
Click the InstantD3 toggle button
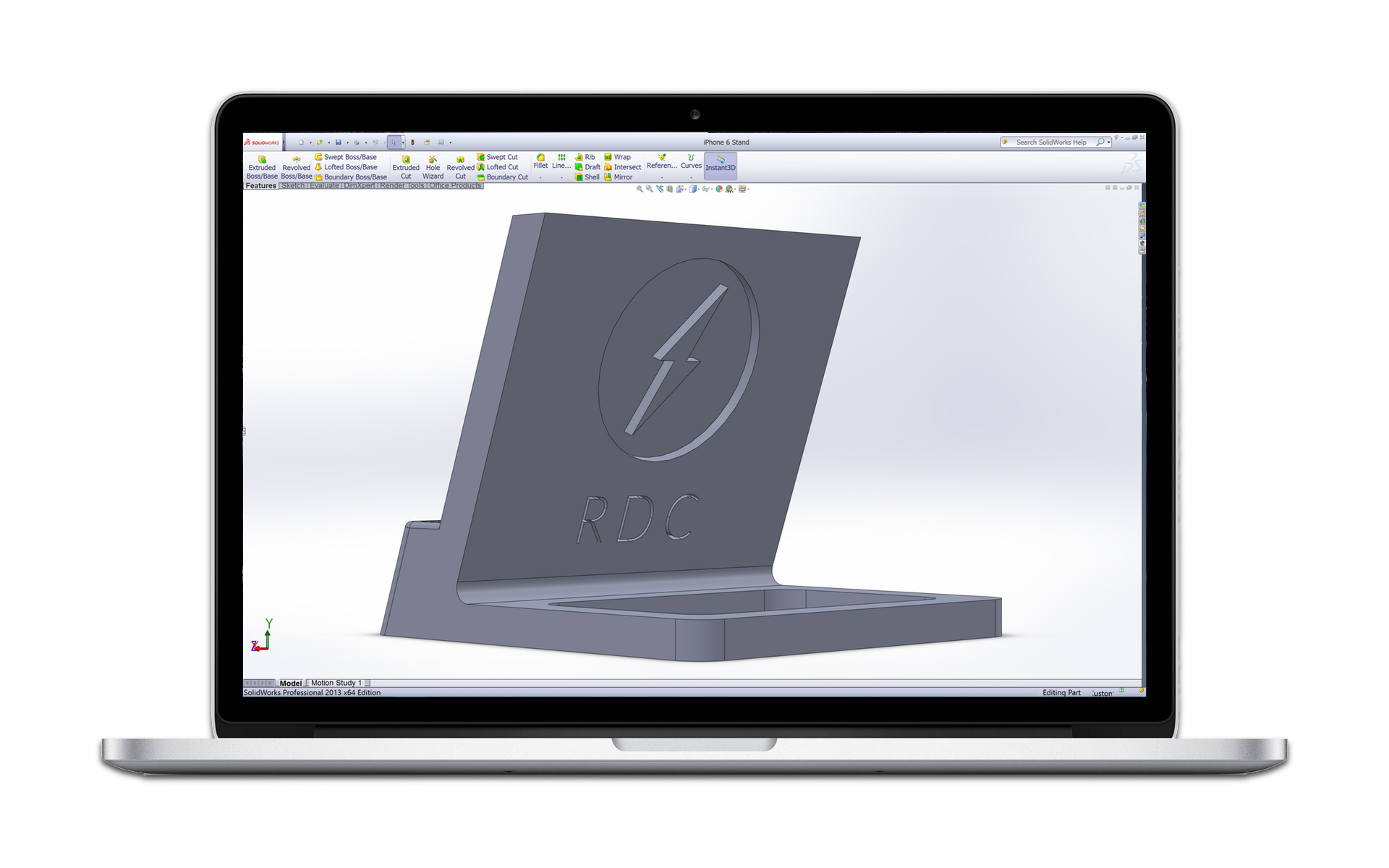[x=720, y=166]
